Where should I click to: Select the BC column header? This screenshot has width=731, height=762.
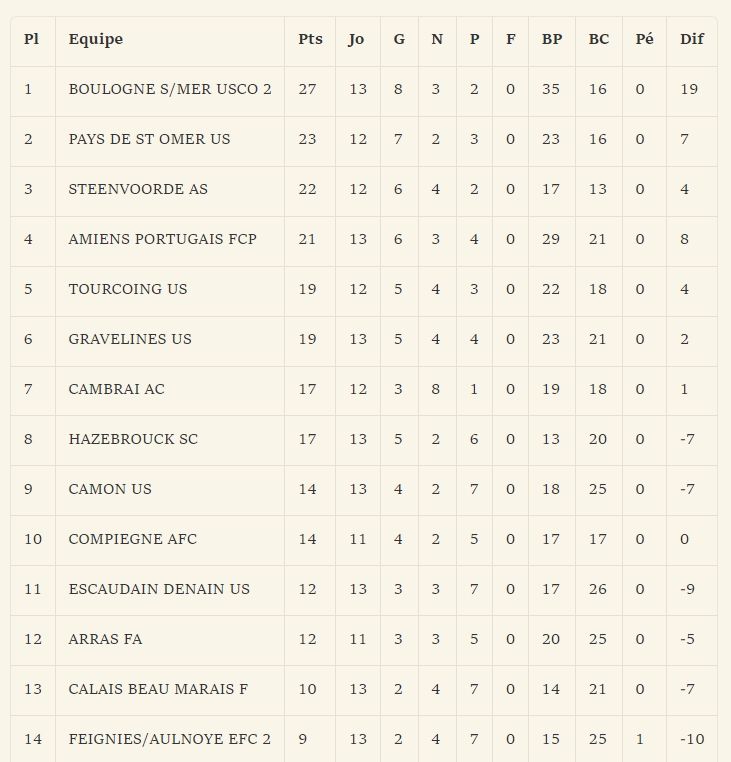tap(598, 39)
